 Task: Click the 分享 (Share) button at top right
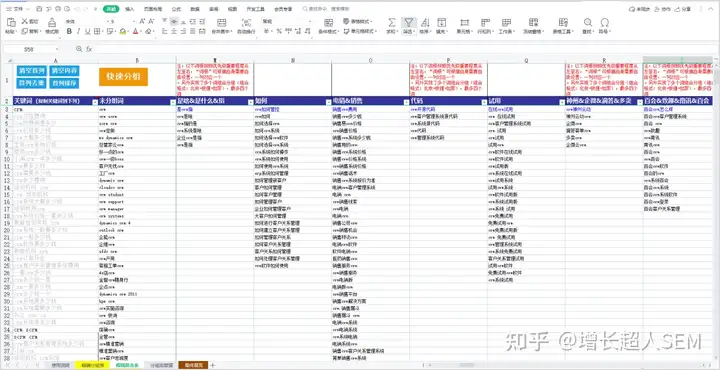tap(683, 9)
